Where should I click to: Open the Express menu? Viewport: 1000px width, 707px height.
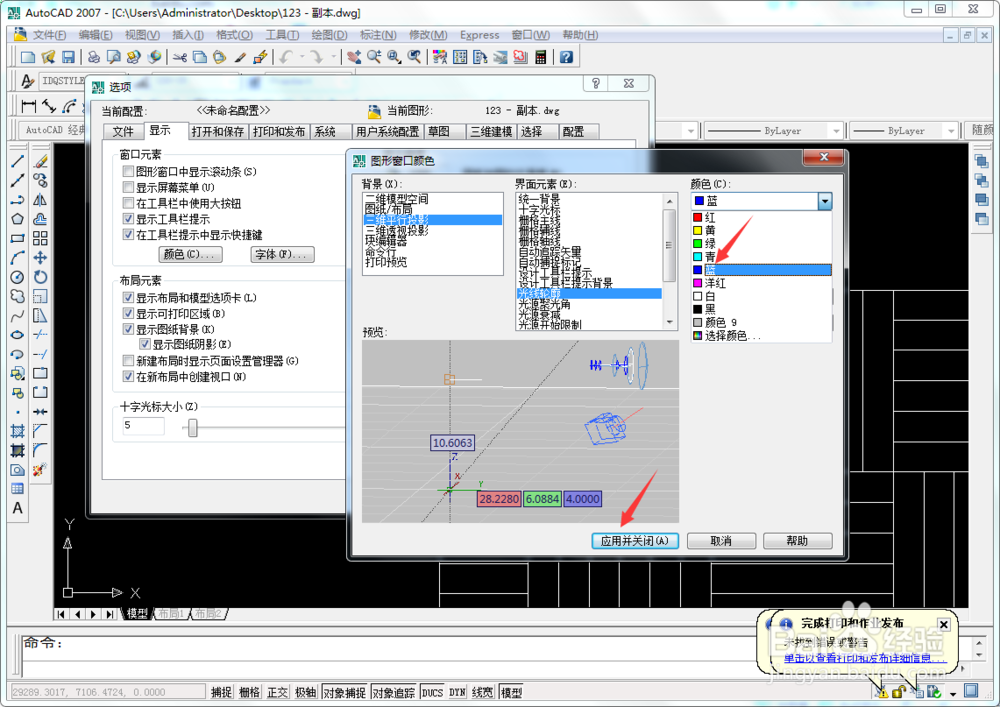[x=480, y=35]
